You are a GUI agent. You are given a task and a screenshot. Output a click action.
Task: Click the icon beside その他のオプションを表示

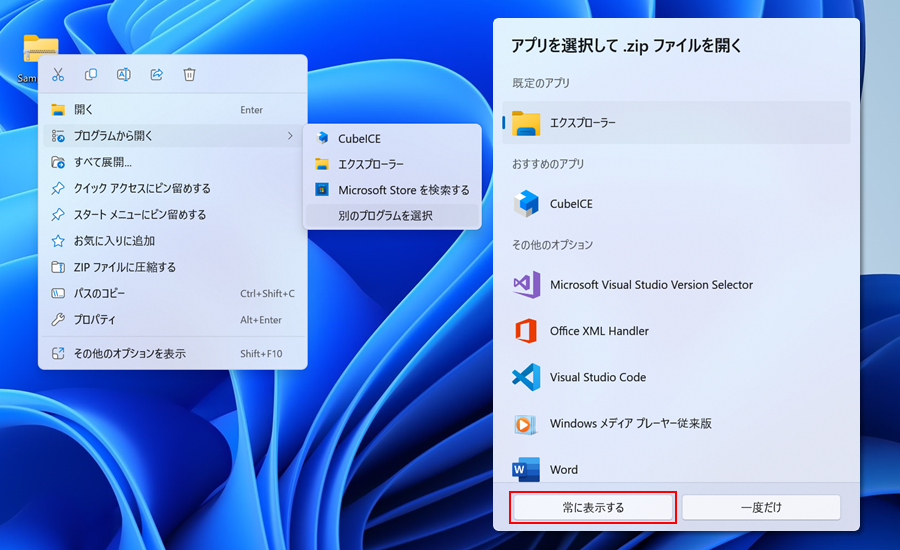point(58,354)
